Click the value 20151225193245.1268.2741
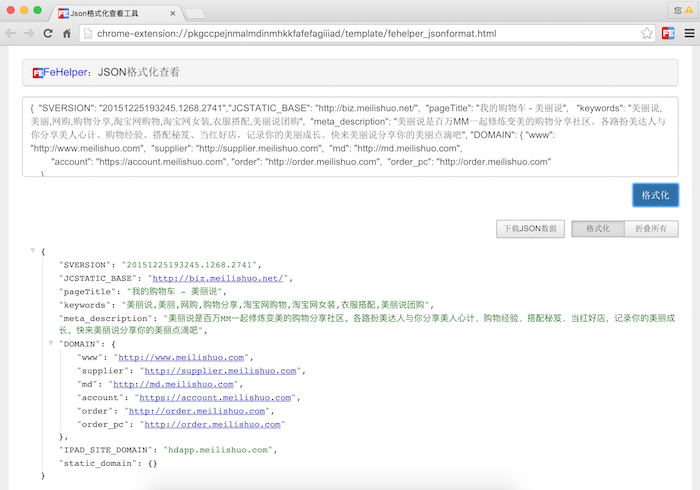Viewport: 700px width, 490px height. point(189,265)
